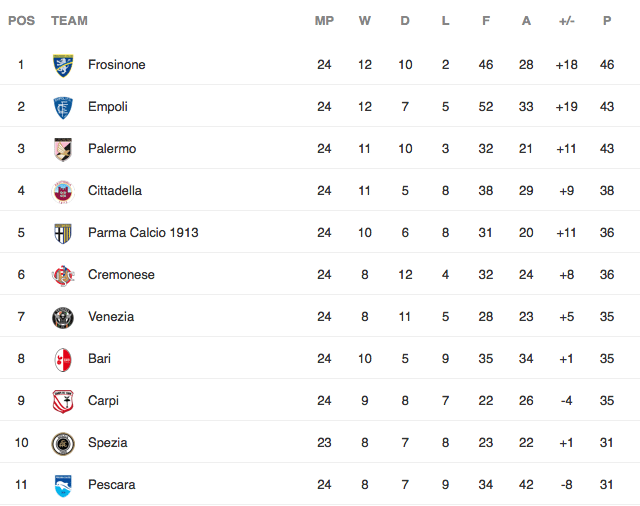This screenshot has width=640, height=506.
Task: Open the Empoli team name link
Action: click(x=107, y=107)
